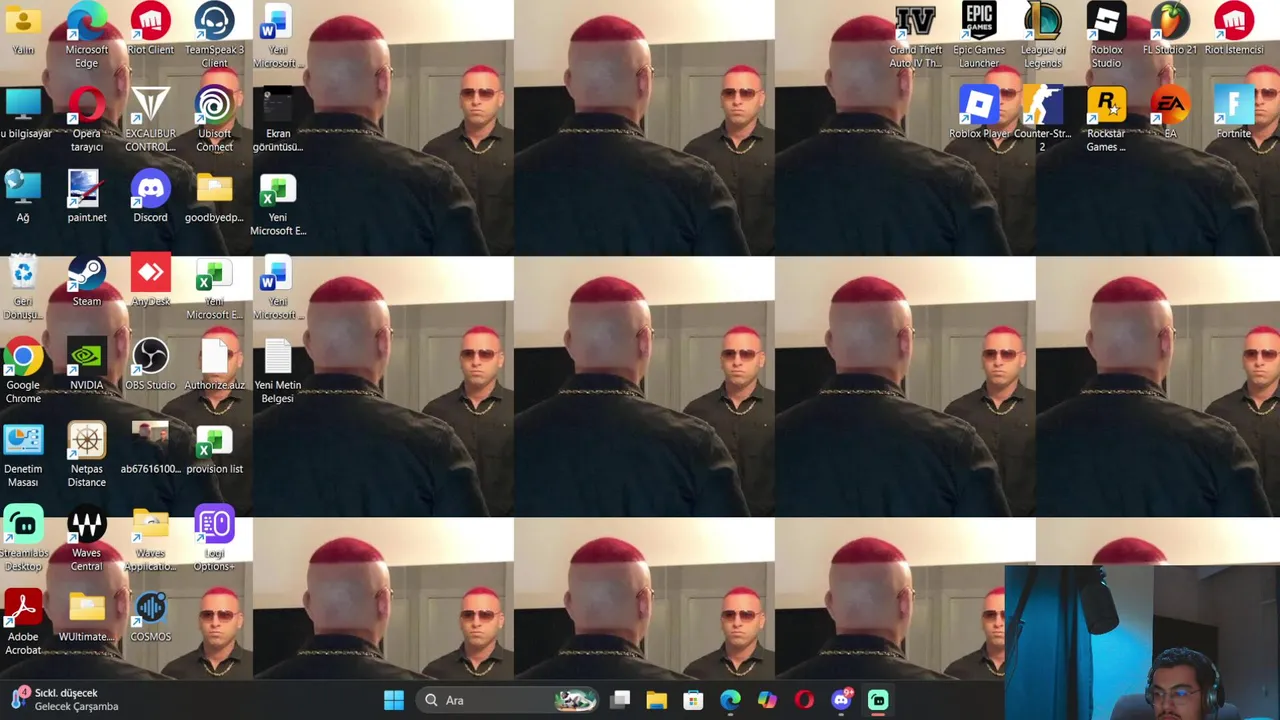Open Roblox Studio desktop shortcut
Viewport: 1280px width, 720px height.
[x=1106, y=35]
